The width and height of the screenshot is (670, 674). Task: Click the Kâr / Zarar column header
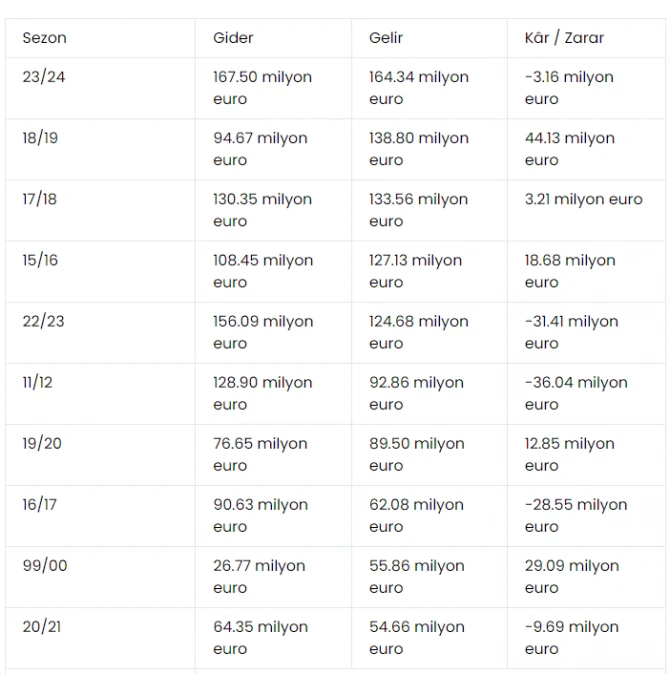586,38
